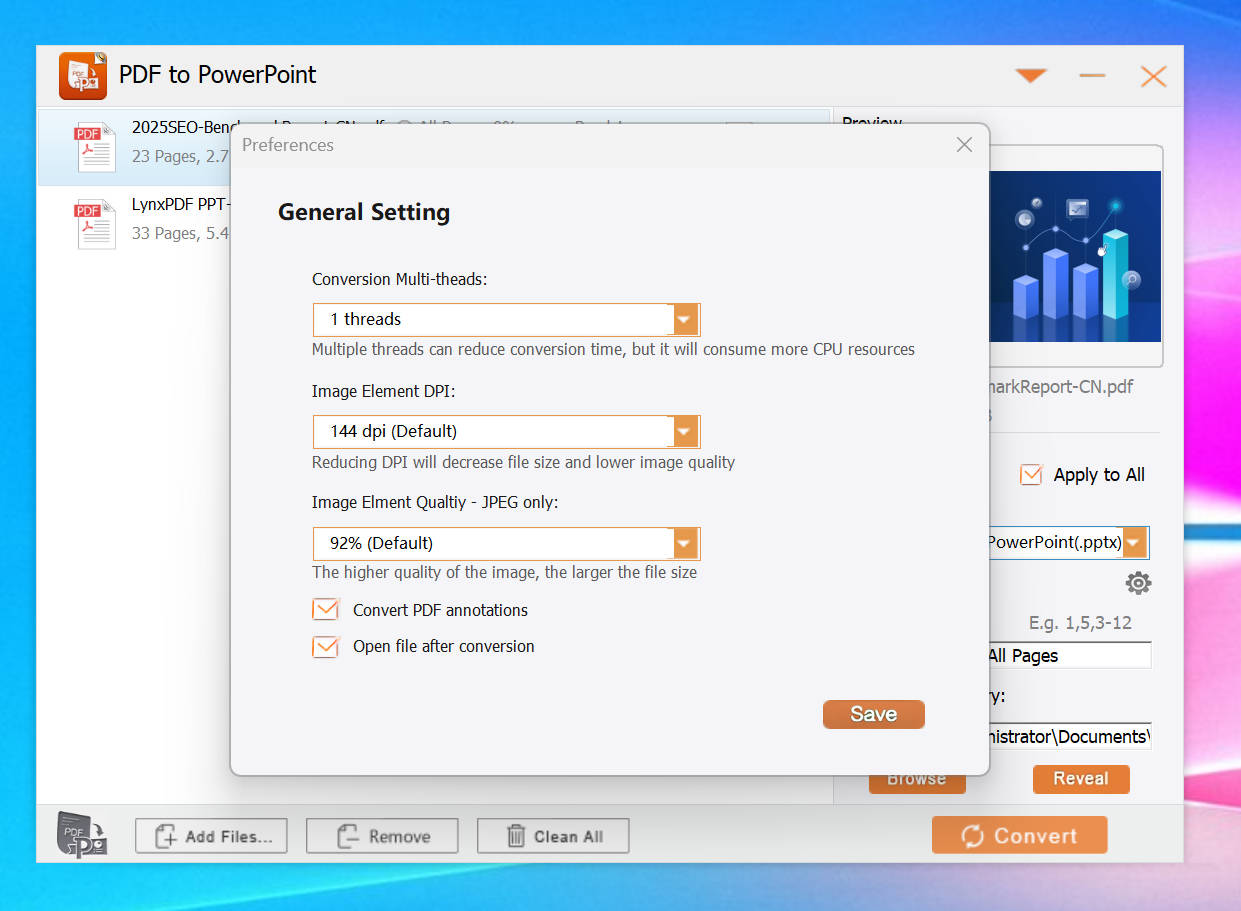
Task: Close the Preferences dialog with X
Action: (964, 145)
